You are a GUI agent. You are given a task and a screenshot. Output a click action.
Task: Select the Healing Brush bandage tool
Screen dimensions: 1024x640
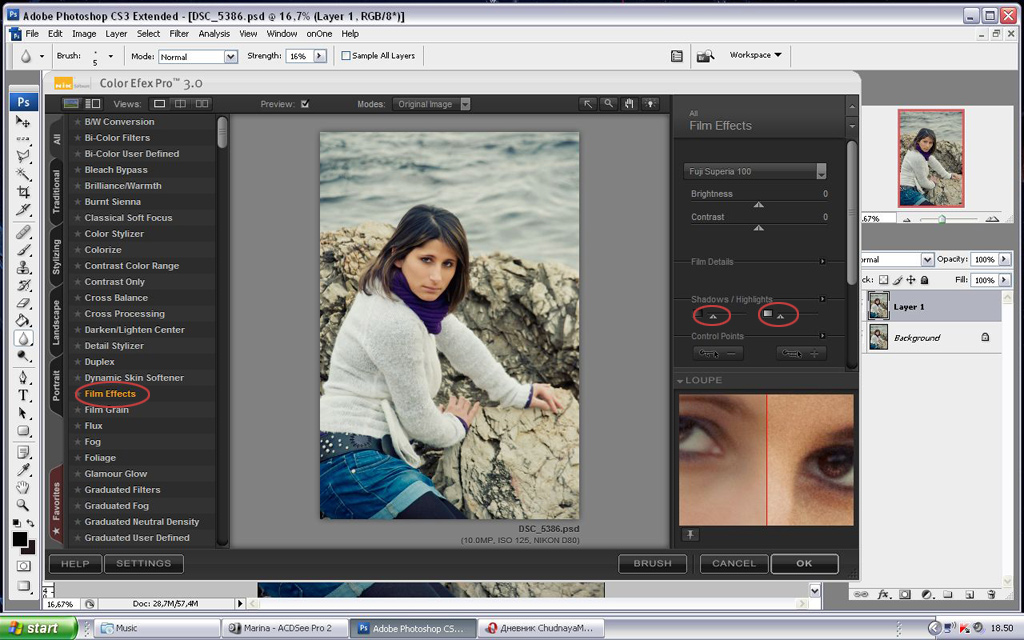coord(23,232)
